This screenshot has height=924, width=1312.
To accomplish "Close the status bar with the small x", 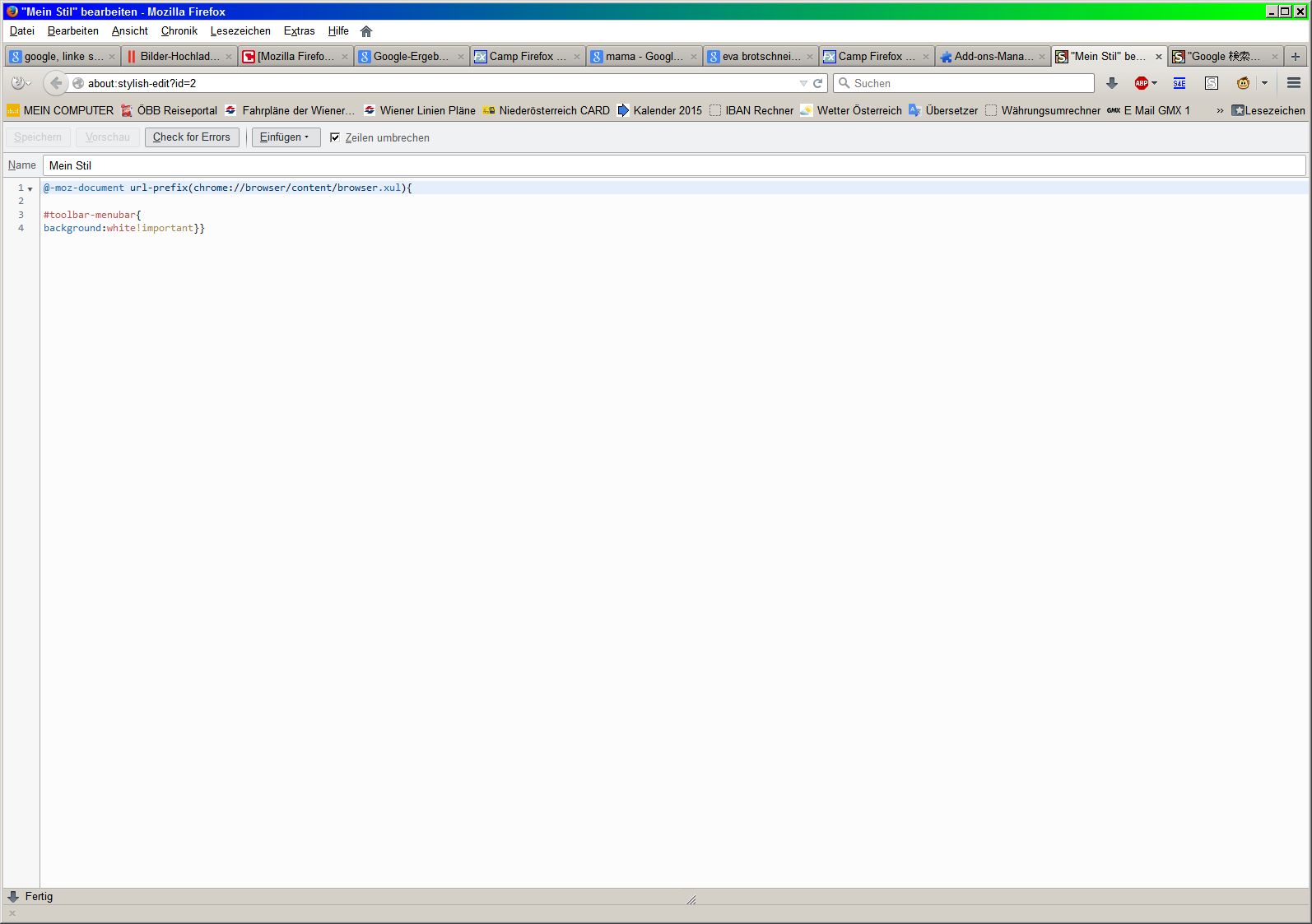I will point(12,913).
